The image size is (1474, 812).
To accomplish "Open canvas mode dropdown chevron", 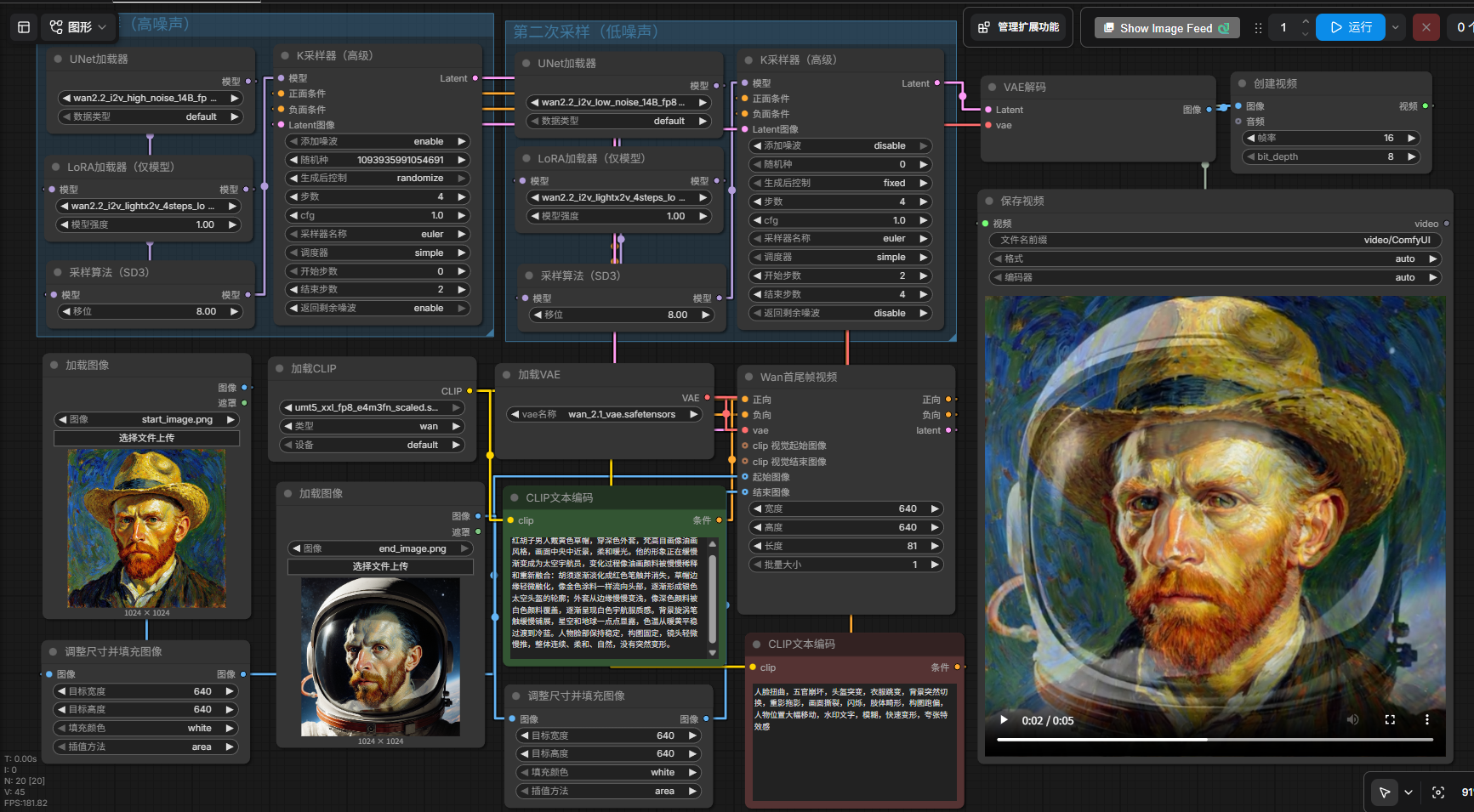I will click(1409, 792).
